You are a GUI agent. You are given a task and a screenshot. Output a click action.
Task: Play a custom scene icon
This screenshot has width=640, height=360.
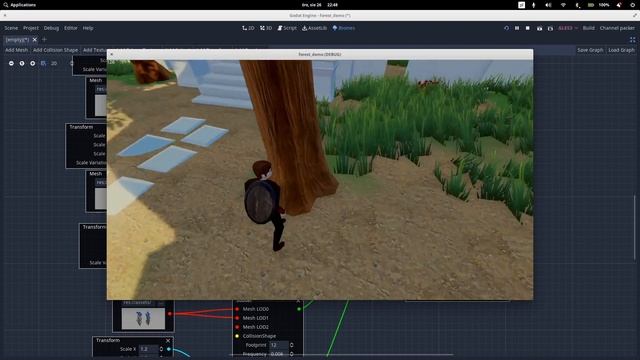coord(550,28)
